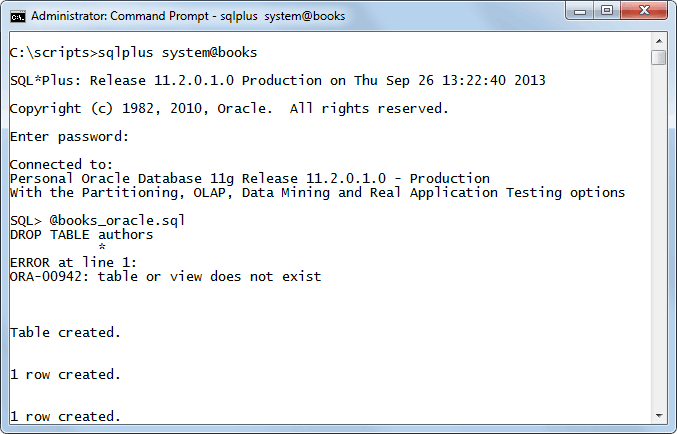This screenshot has width=677, height=434.
Task: Click the 'Connected to:' text line
Action: (61, 164)
